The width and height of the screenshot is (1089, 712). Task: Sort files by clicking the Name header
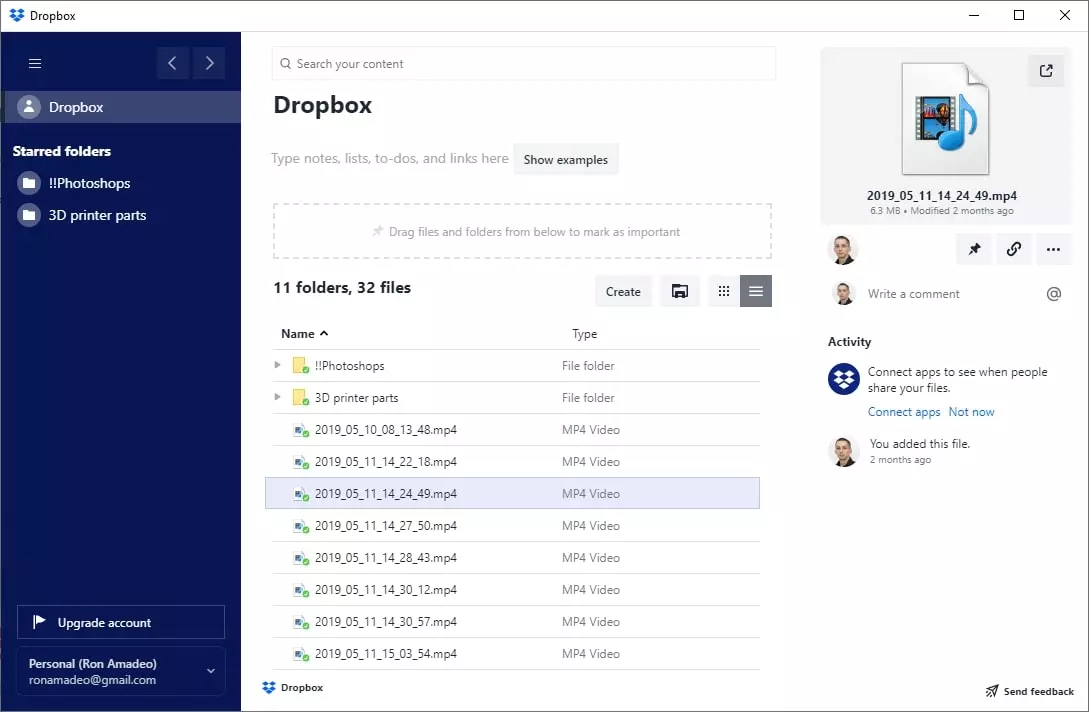click(x=297, y=333)
